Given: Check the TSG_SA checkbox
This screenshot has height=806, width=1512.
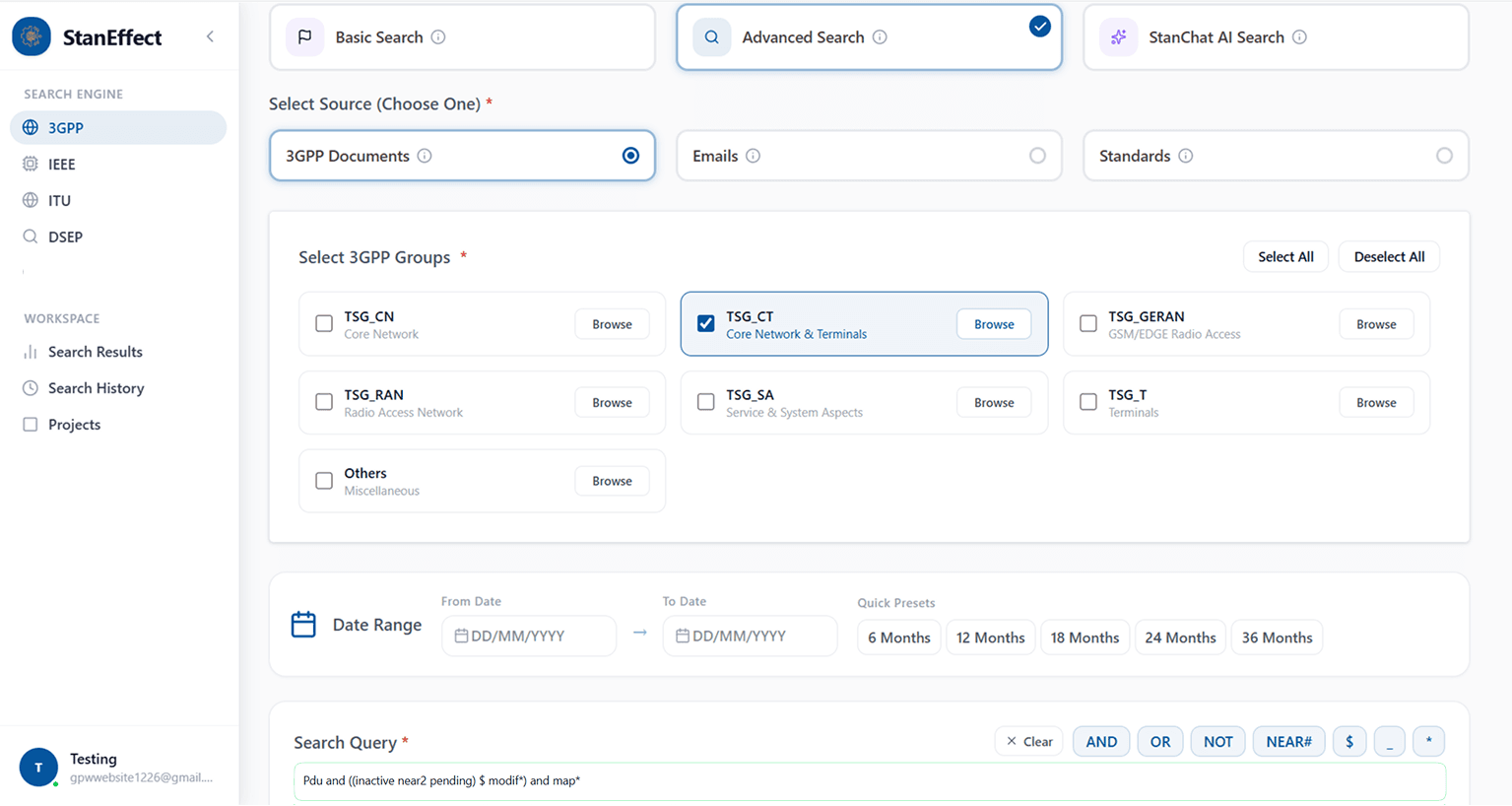Looking at the screenshot, I should click(706, 402).
